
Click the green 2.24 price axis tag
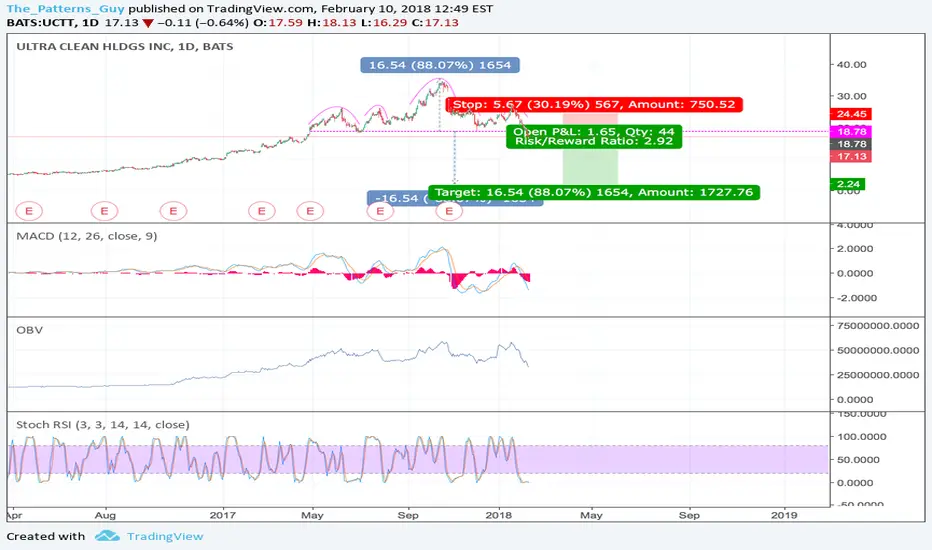[x=848, y=184]
